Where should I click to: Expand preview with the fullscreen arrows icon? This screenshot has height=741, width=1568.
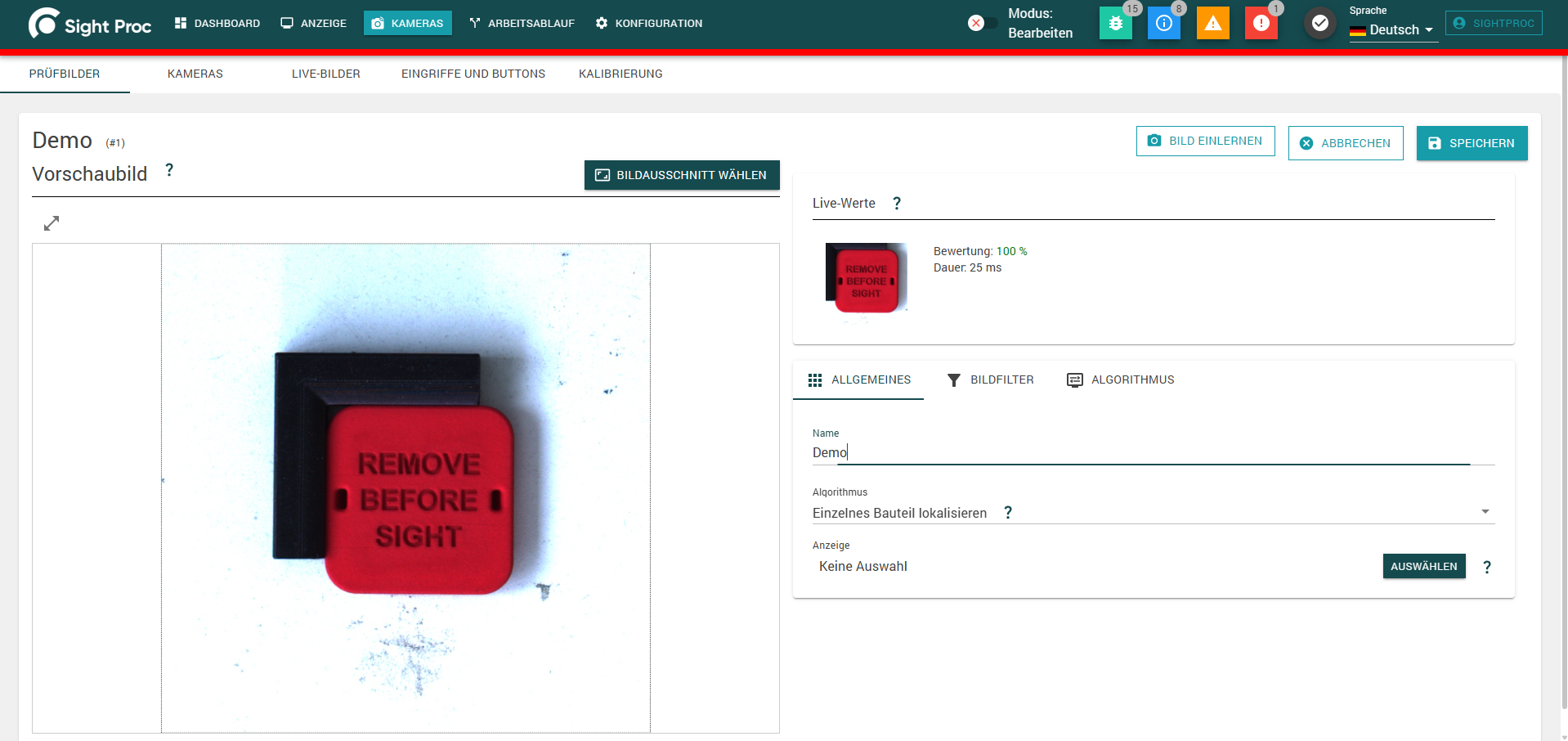pyautogui.click(x=52, y=222)
